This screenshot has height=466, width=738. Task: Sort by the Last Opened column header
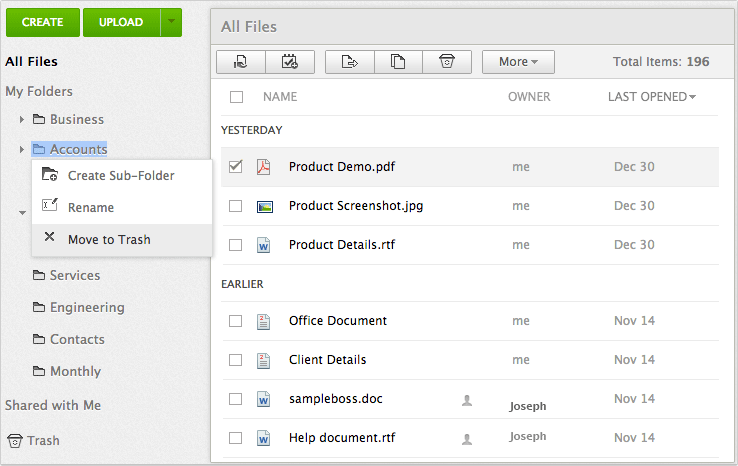pyautogui.click(x=652, y=97)
